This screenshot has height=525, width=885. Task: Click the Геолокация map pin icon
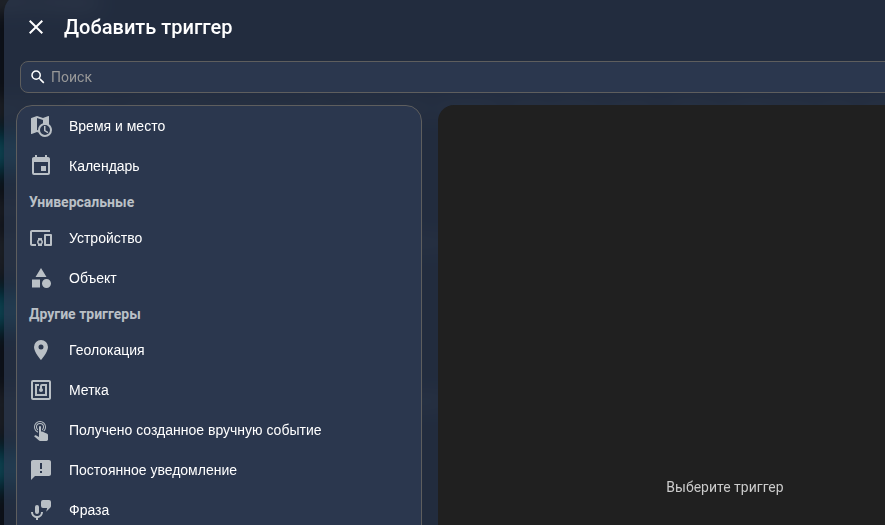[x=41, y=350]
